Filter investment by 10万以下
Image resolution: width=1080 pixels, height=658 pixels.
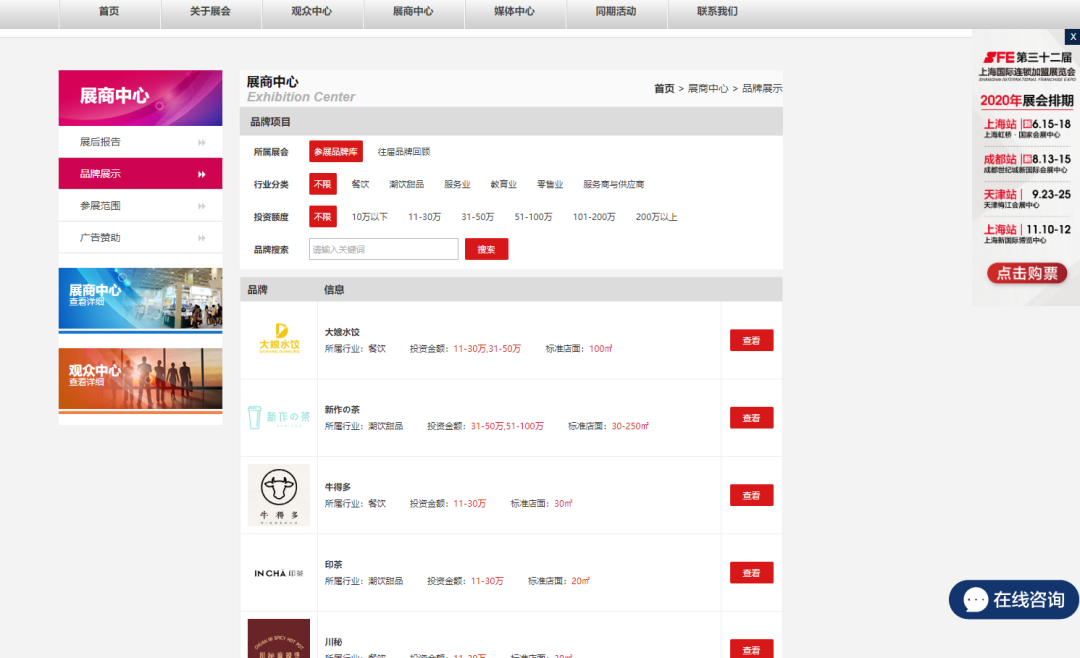(370, 217)
